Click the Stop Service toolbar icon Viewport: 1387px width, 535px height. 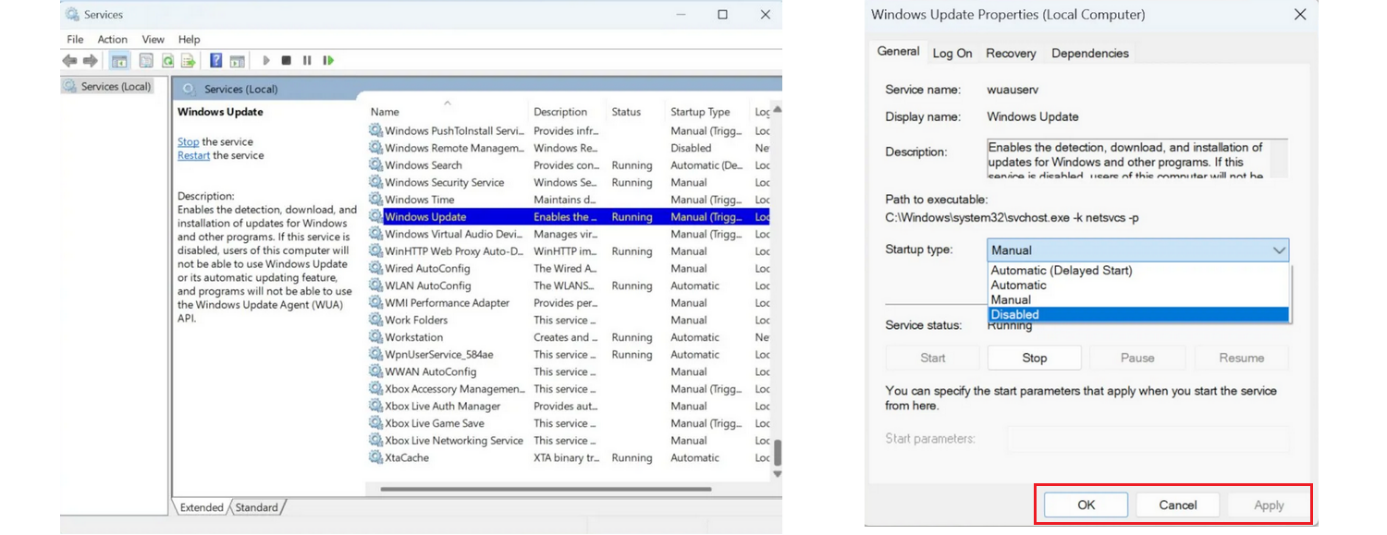coord(286,61)
